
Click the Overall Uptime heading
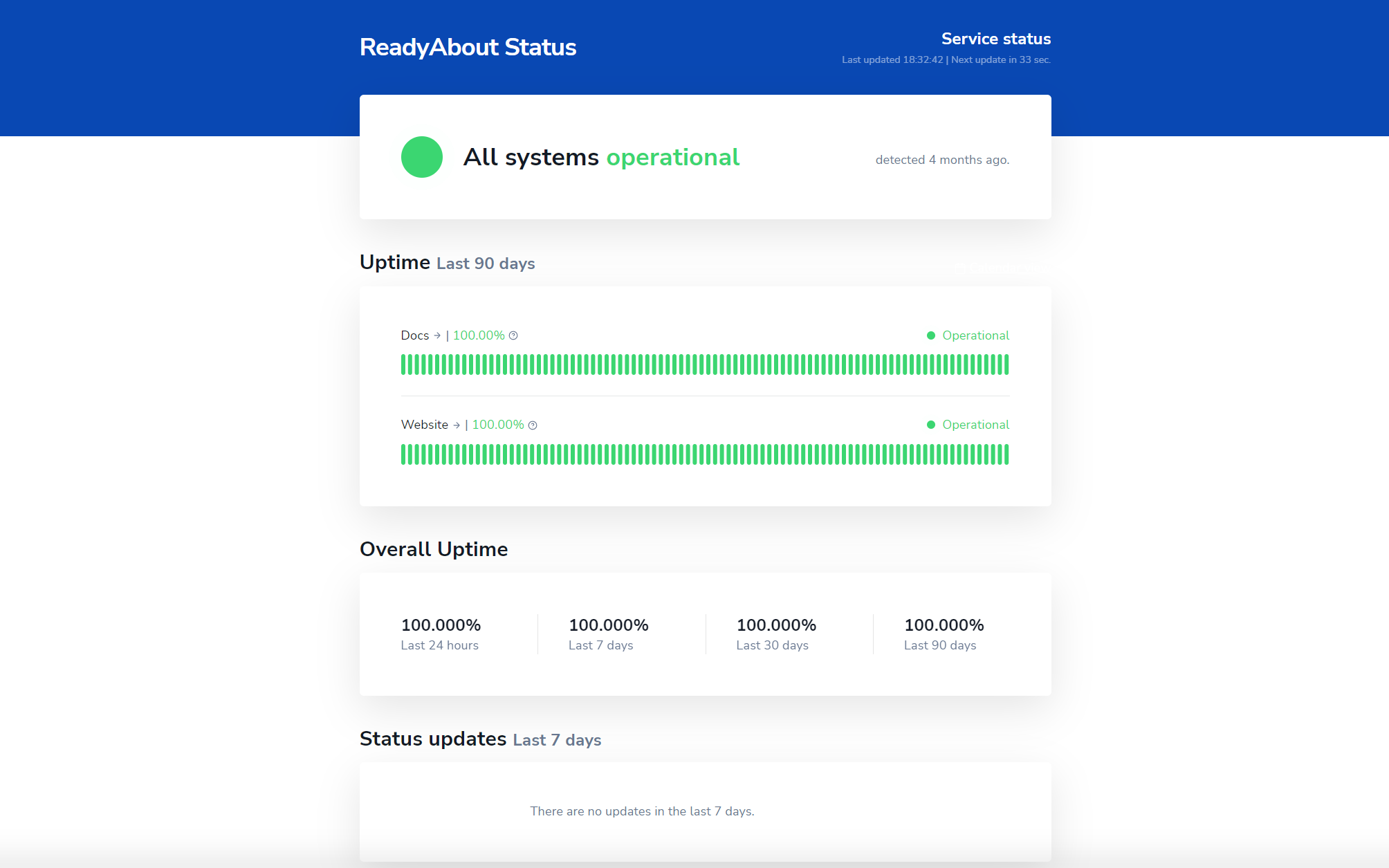tap(434, 549)
